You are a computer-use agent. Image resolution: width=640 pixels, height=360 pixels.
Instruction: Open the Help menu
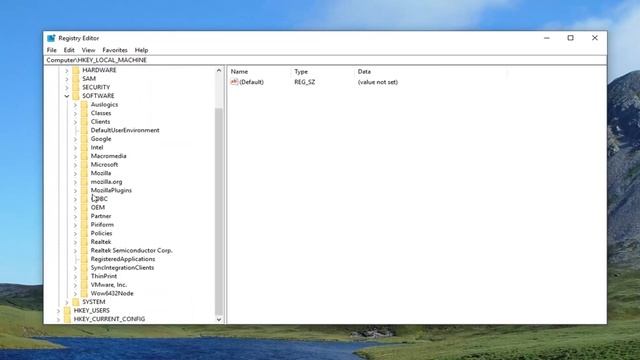(x=141, y=50)
